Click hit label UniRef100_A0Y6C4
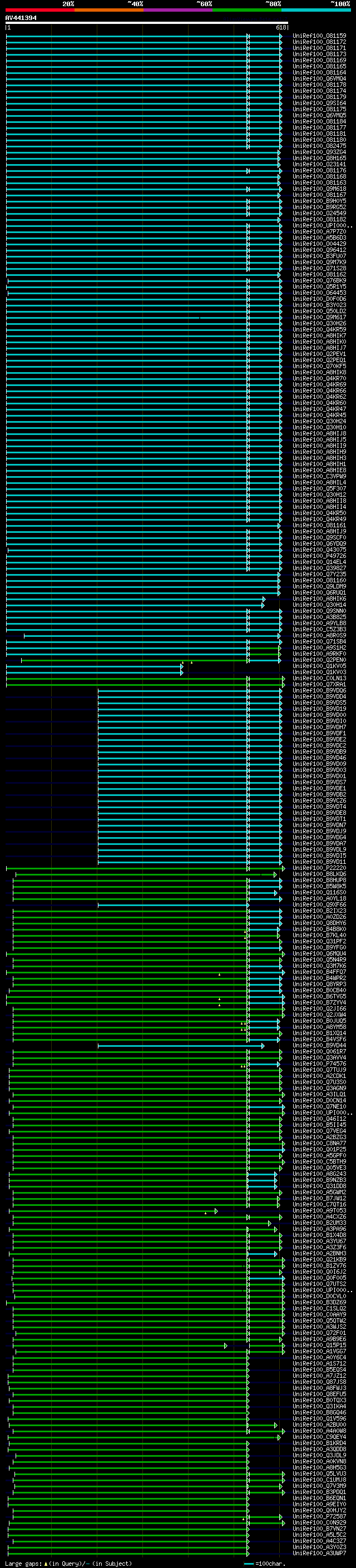 319,1357
